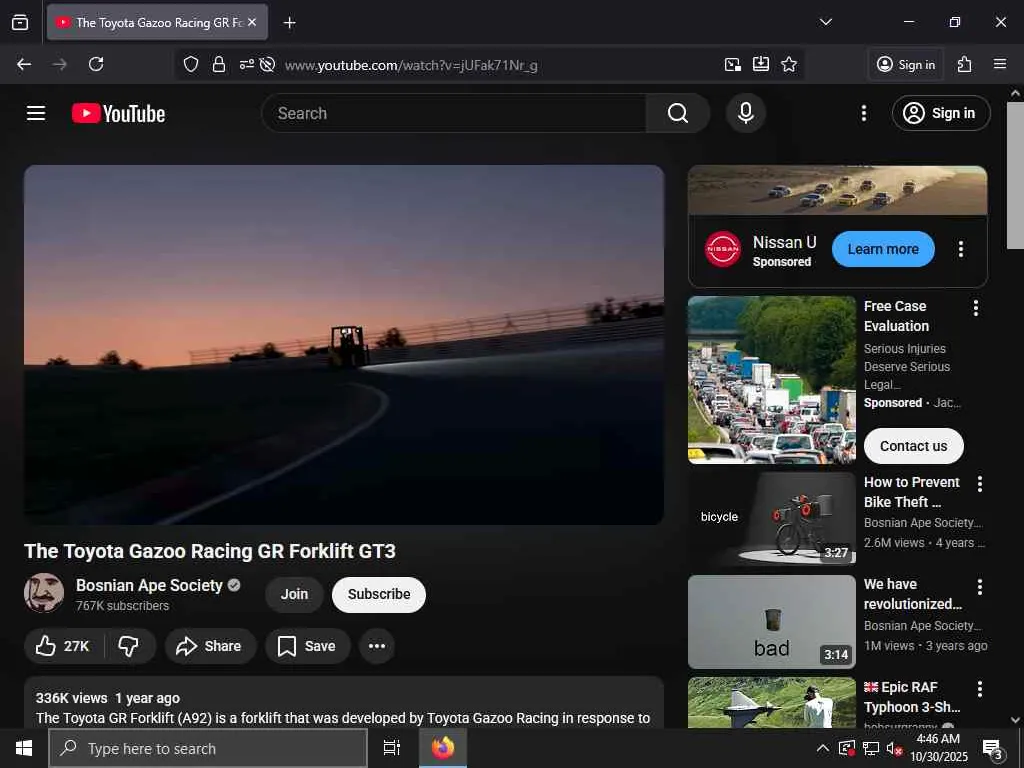Join the Bosnian Ape Society channel

[295, 594]
